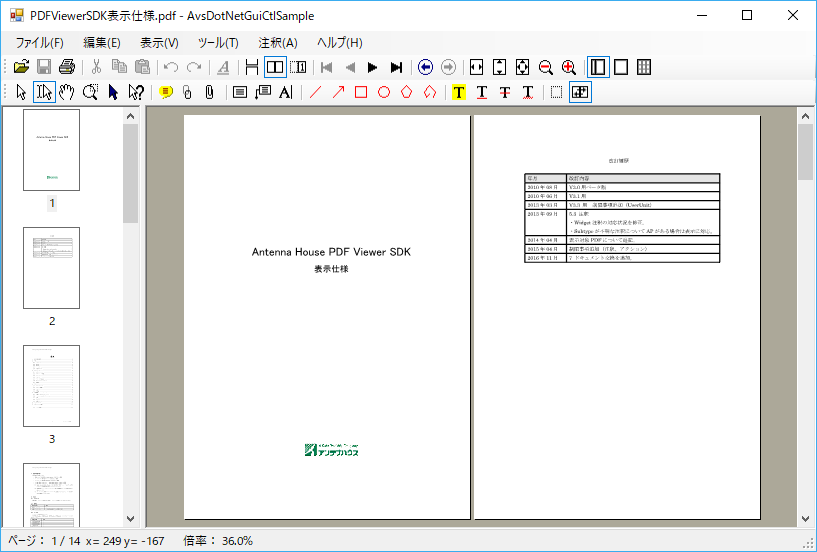Go to the first page
Screen dimensions: 817x552
click(327, 67)
